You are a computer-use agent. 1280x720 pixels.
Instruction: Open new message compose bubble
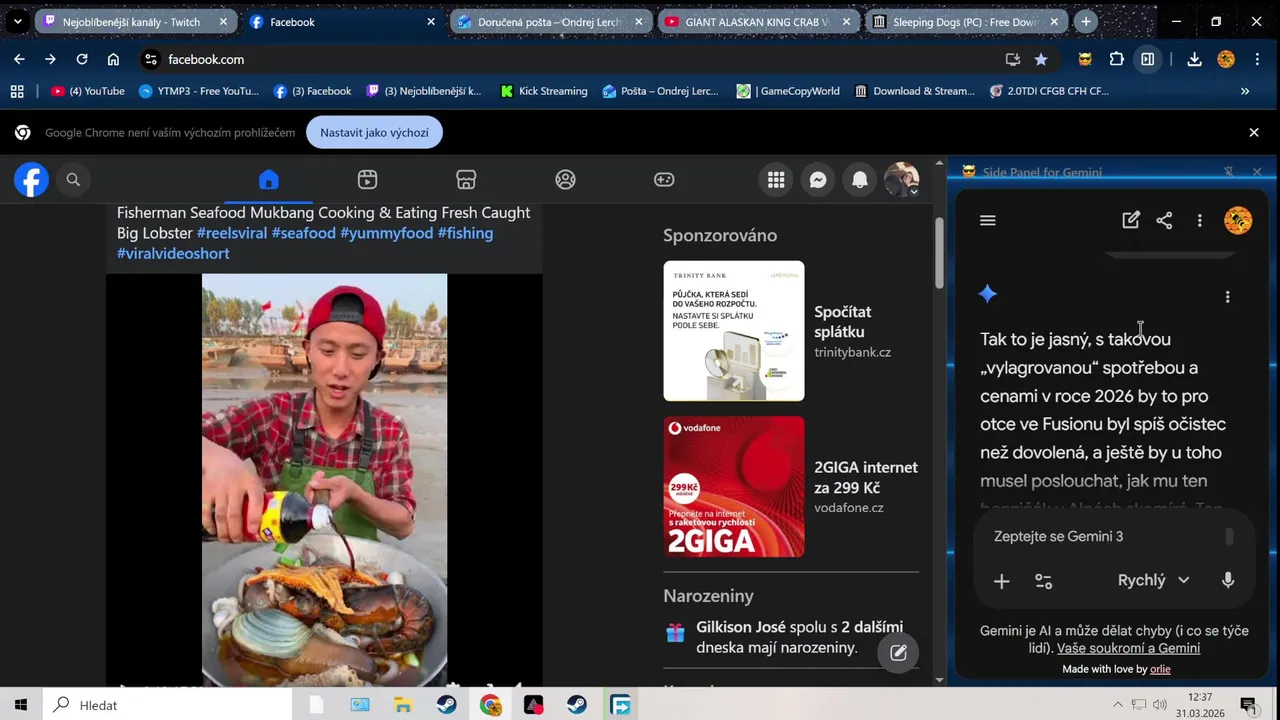click(x=898, y=652)
